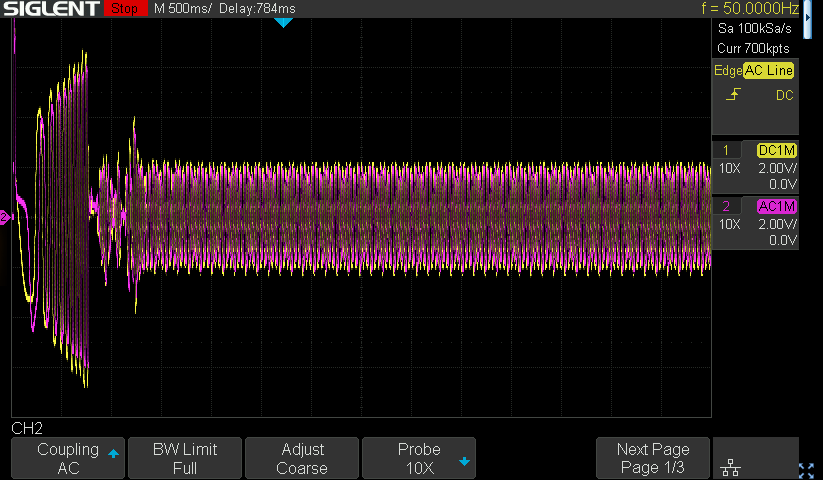
Task: Expand the blue side panel arrow tab
Action: 807,19
